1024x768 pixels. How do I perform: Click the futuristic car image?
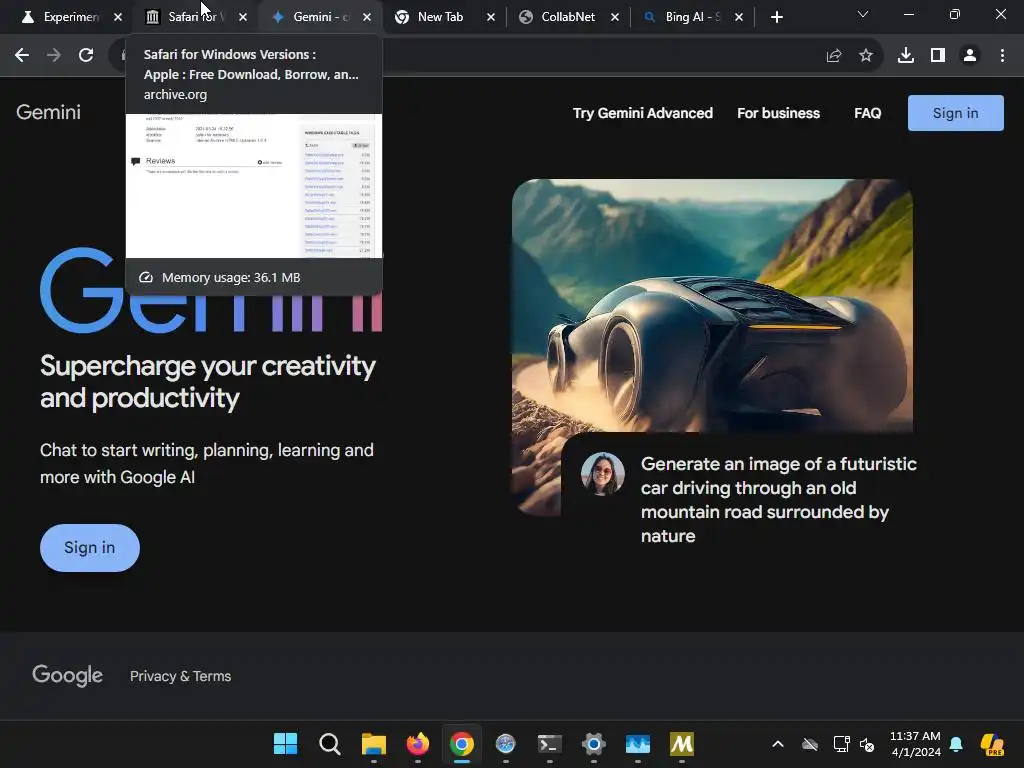click(x=712, y=305)
